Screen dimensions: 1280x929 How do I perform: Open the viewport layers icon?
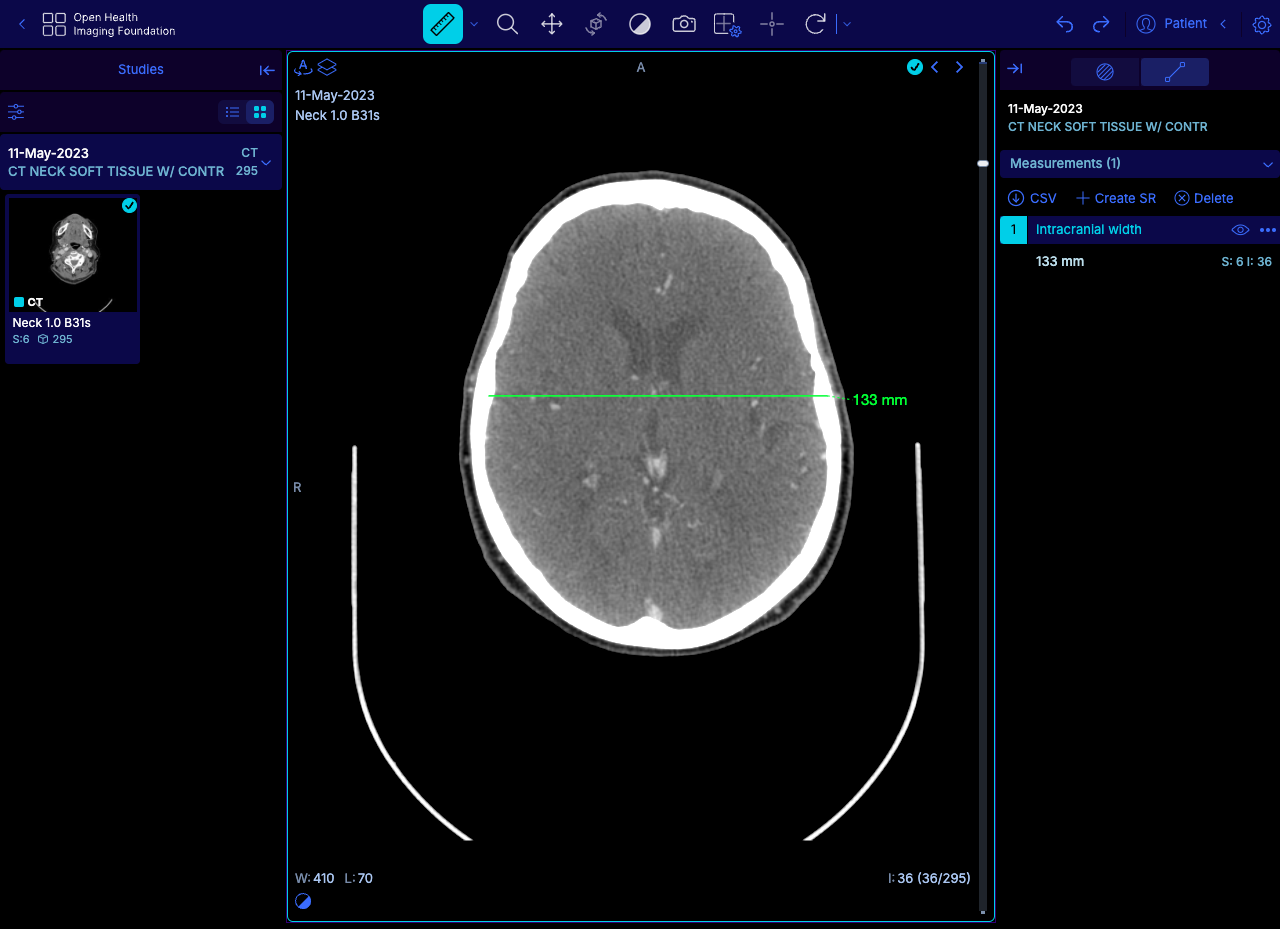click(327, 67)
